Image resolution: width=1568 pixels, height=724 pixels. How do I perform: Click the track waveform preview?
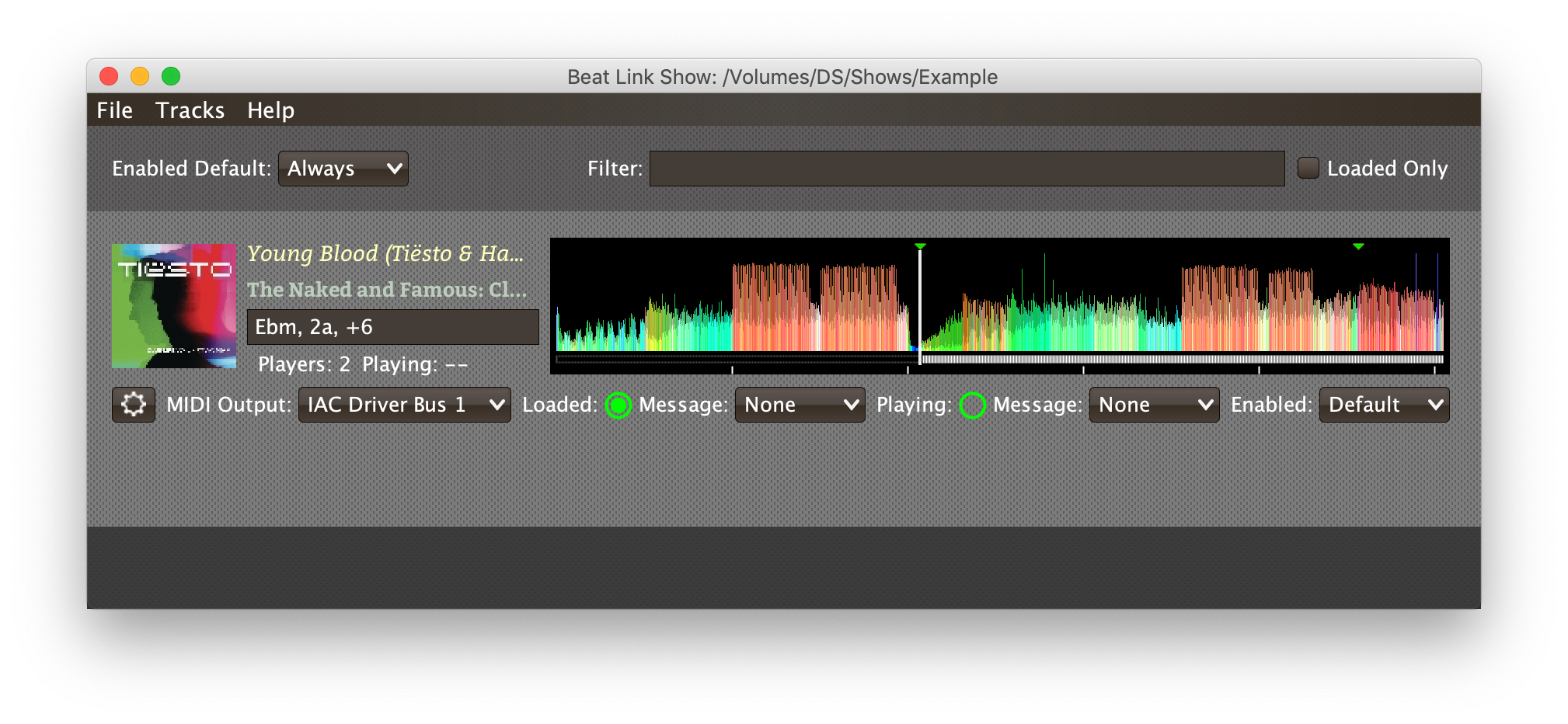999,306
